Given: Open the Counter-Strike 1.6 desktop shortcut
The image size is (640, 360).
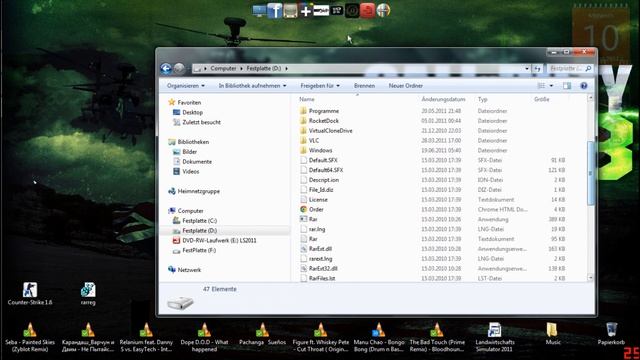Looking at the screenshot, I should click(x=30, y=293).
